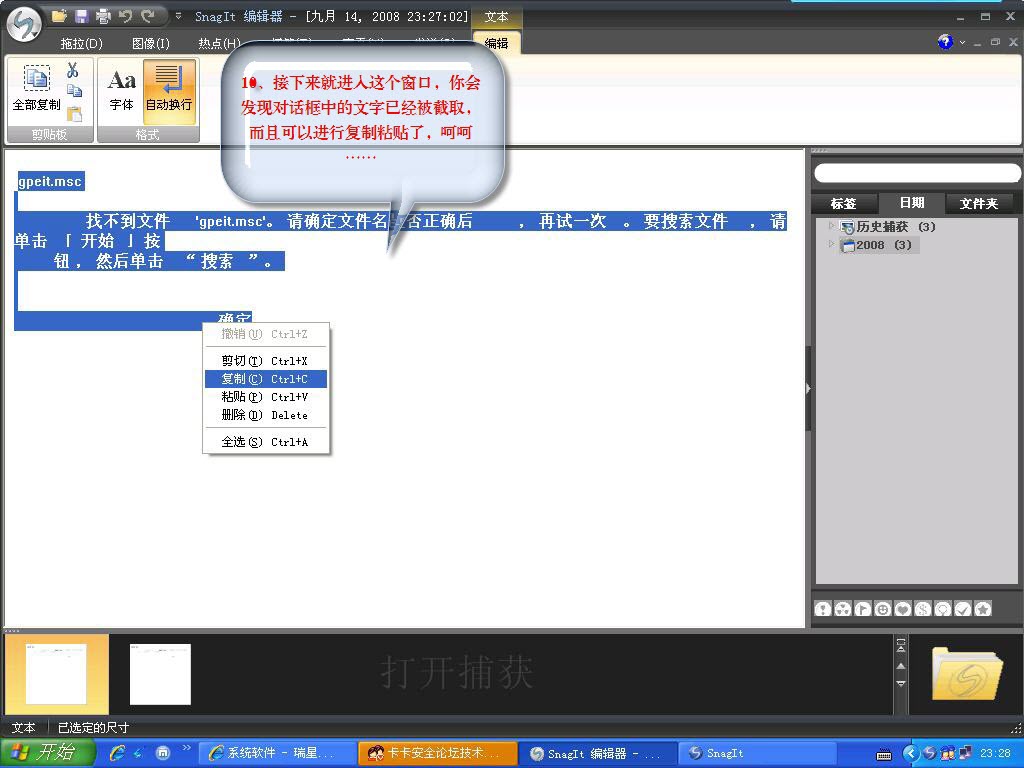1024x768 pixels.
Task: Click the tray scroll down arrow
Action: (x=901, y=684)
